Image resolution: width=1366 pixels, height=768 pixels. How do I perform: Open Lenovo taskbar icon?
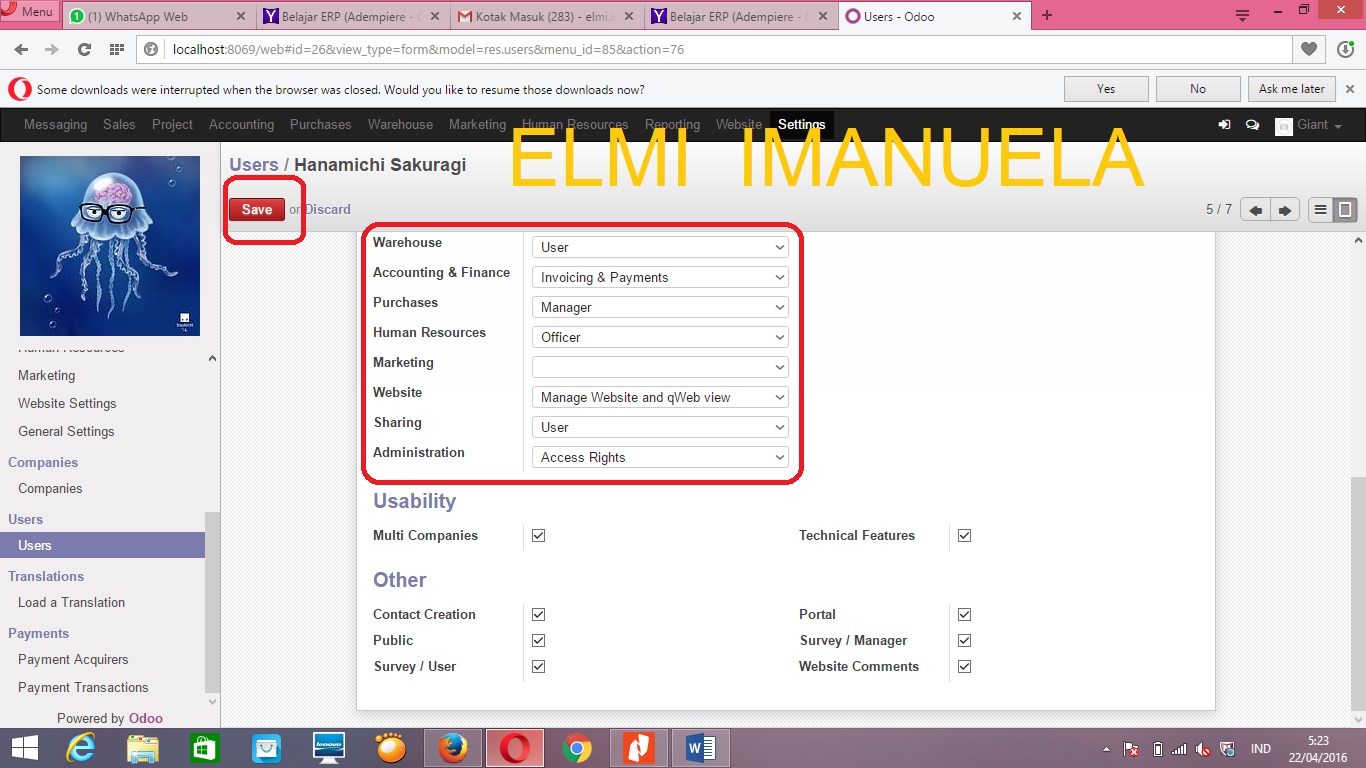328,748
